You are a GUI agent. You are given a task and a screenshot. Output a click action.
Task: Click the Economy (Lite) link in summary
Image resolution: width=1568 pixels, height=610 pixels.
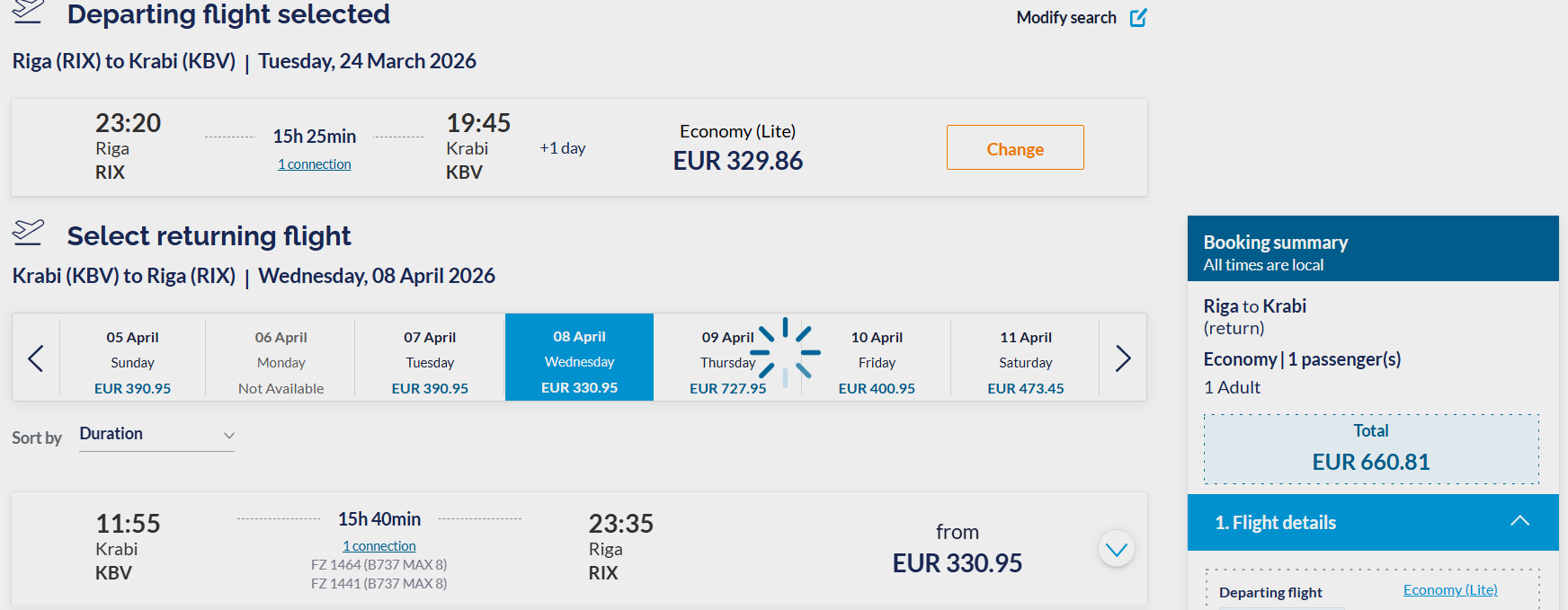1450,590
